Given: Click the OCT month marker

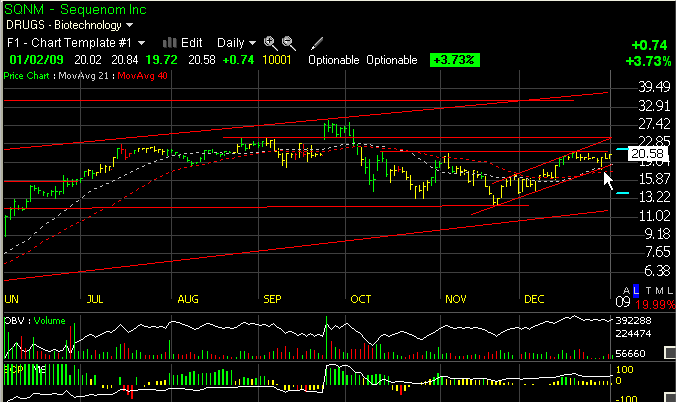Looking at the screenshot, I should (x=361, y=299).
